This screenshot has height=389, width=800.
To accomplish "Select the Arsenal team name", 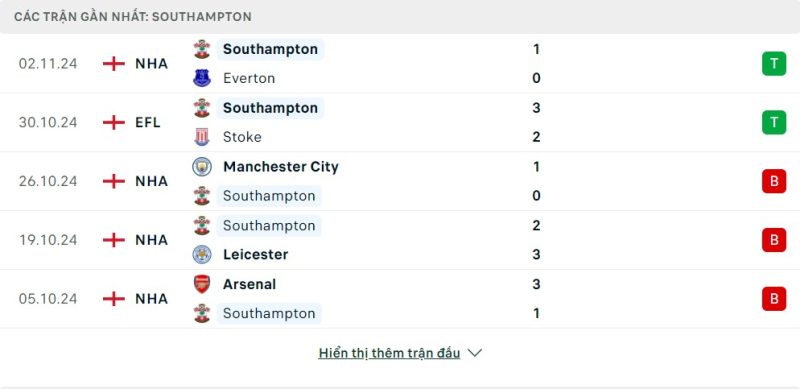I will point(249,284).
